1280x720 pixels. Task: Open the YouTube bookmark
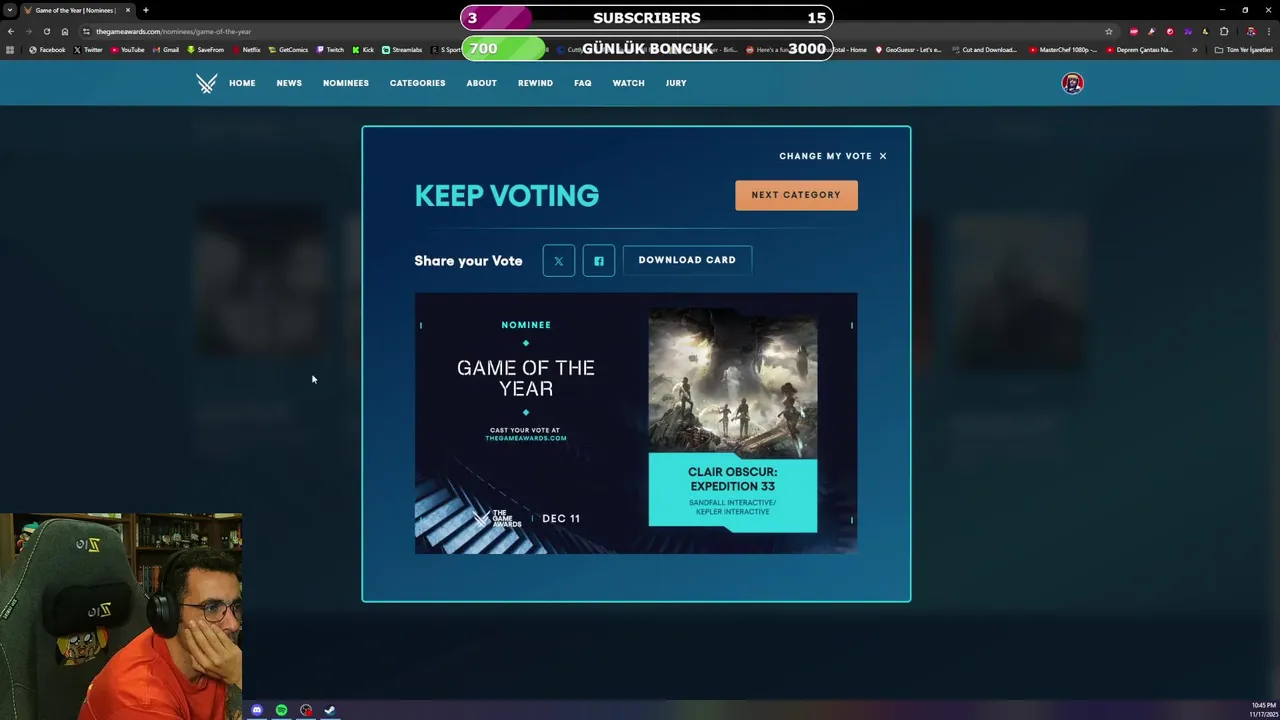128,50
